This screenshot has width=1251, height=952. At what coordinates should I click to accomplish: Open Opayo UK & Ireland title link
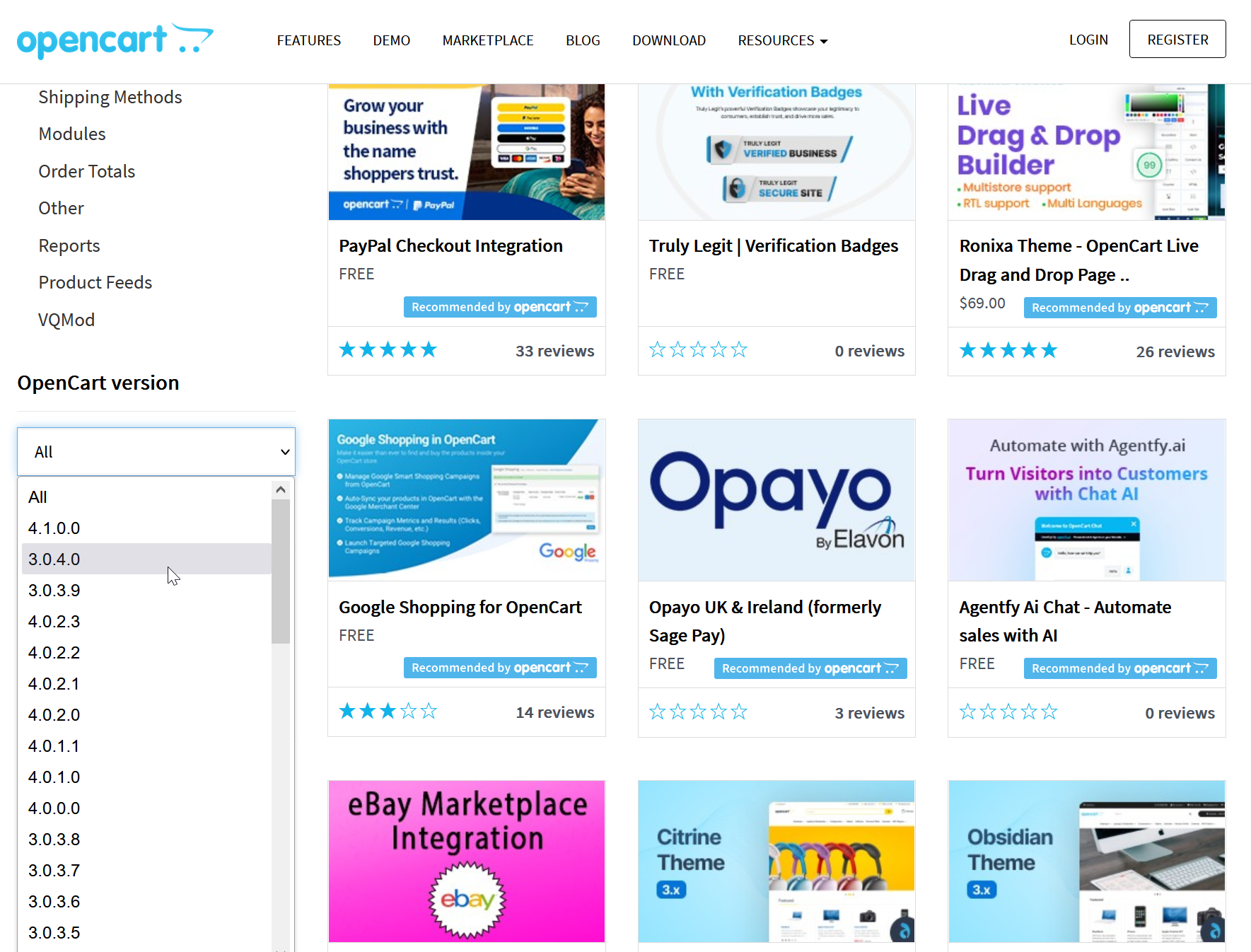765,621
